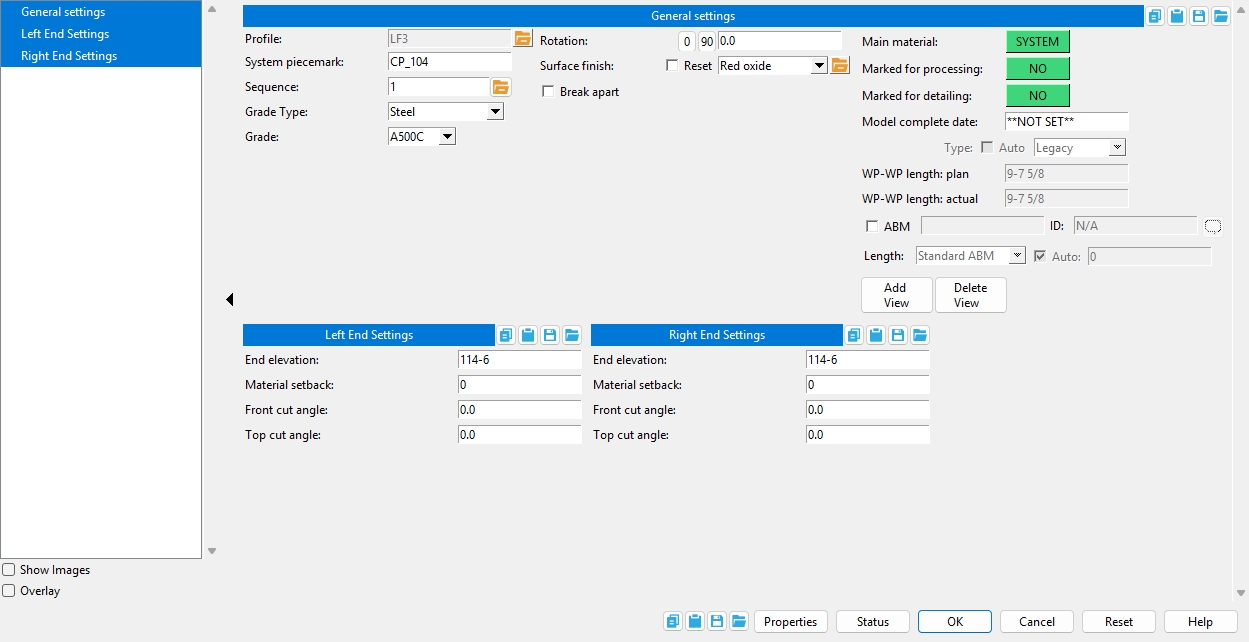
Task: Click the copy icon in General settings header
Action: [x=1155, y=16]
